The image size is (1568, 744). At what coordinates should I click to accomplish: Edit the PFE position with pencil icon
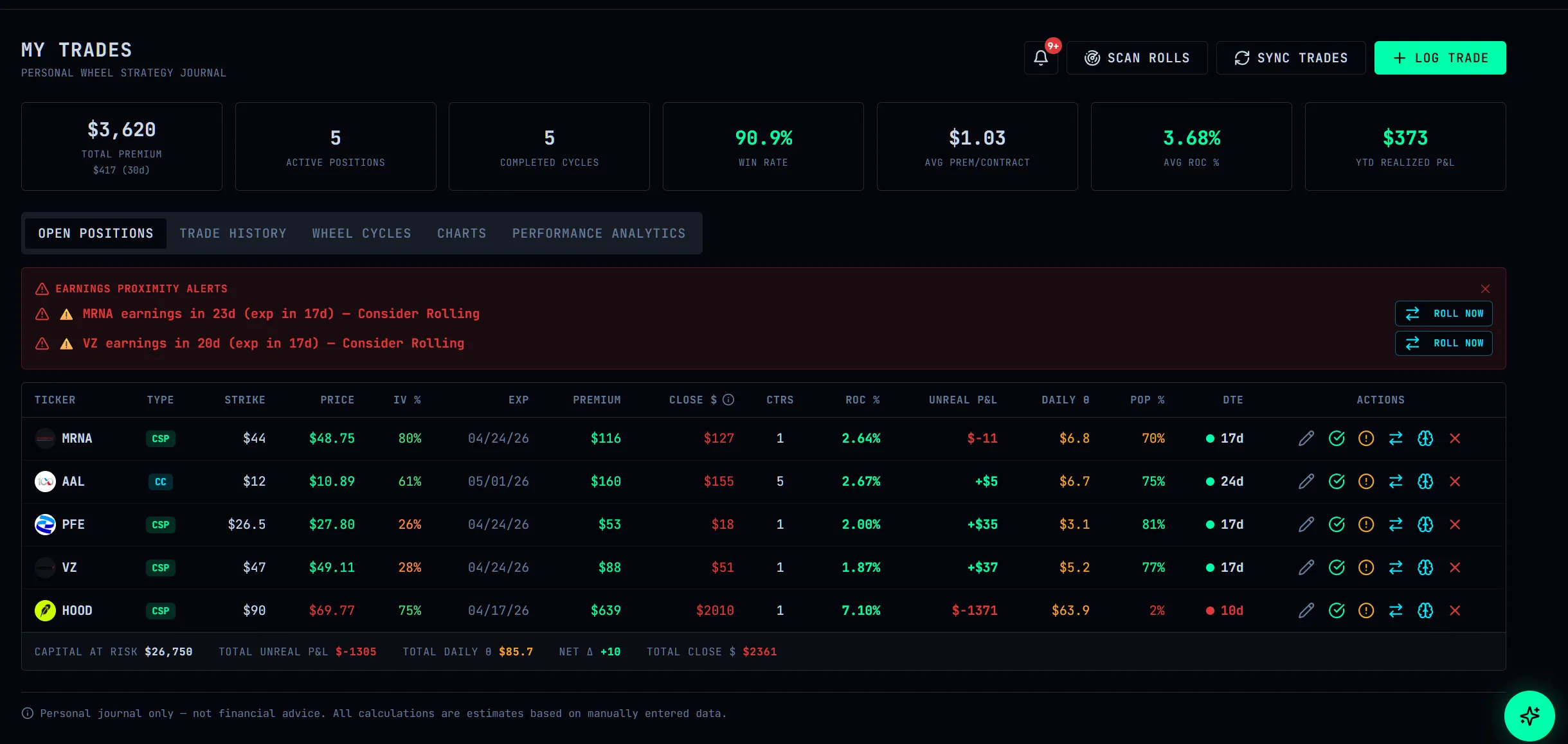[1306, 524]
